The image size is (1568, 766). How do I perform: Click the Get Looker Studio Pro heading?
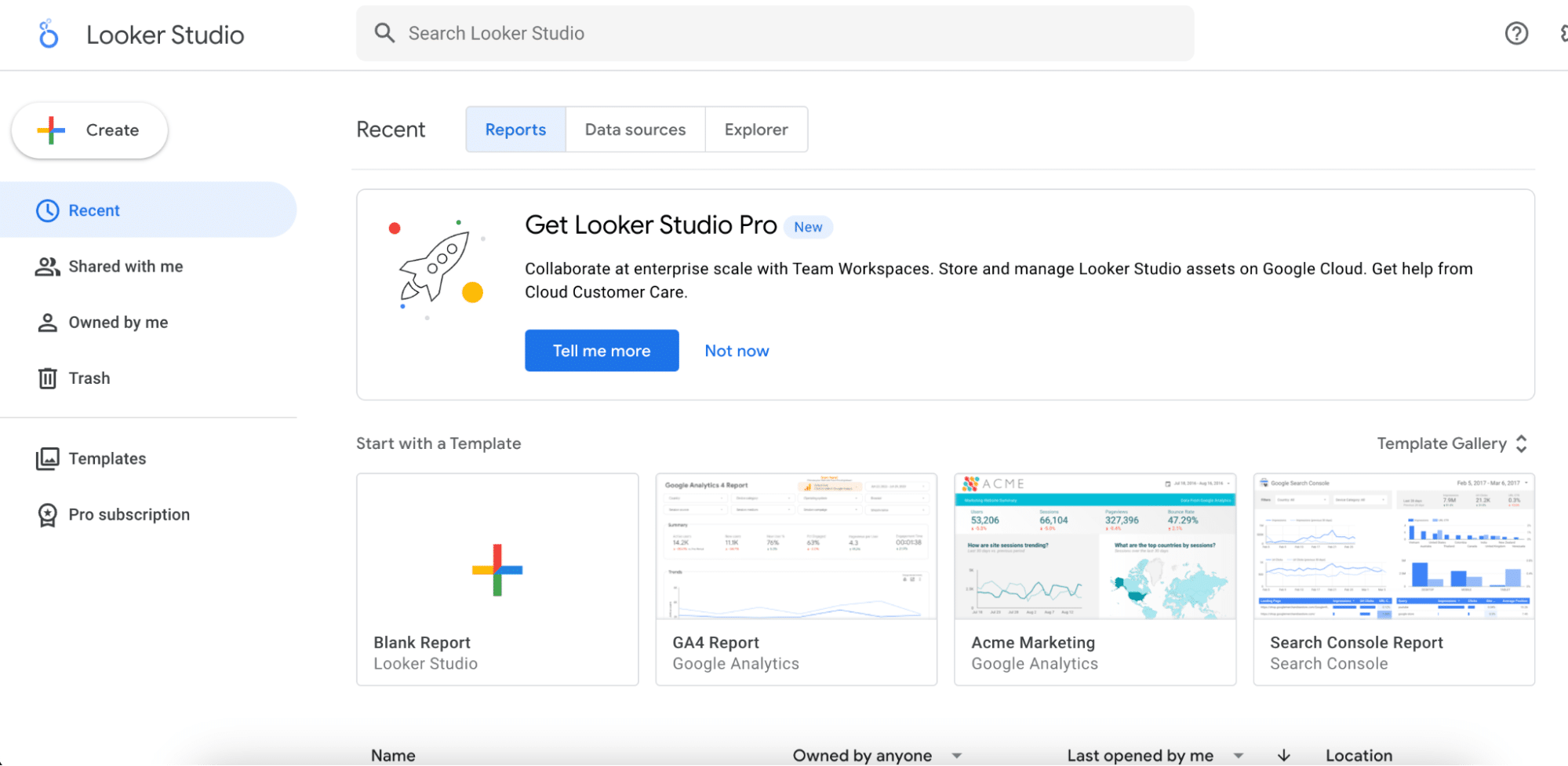pyautogui.click(x=650, y=225)
